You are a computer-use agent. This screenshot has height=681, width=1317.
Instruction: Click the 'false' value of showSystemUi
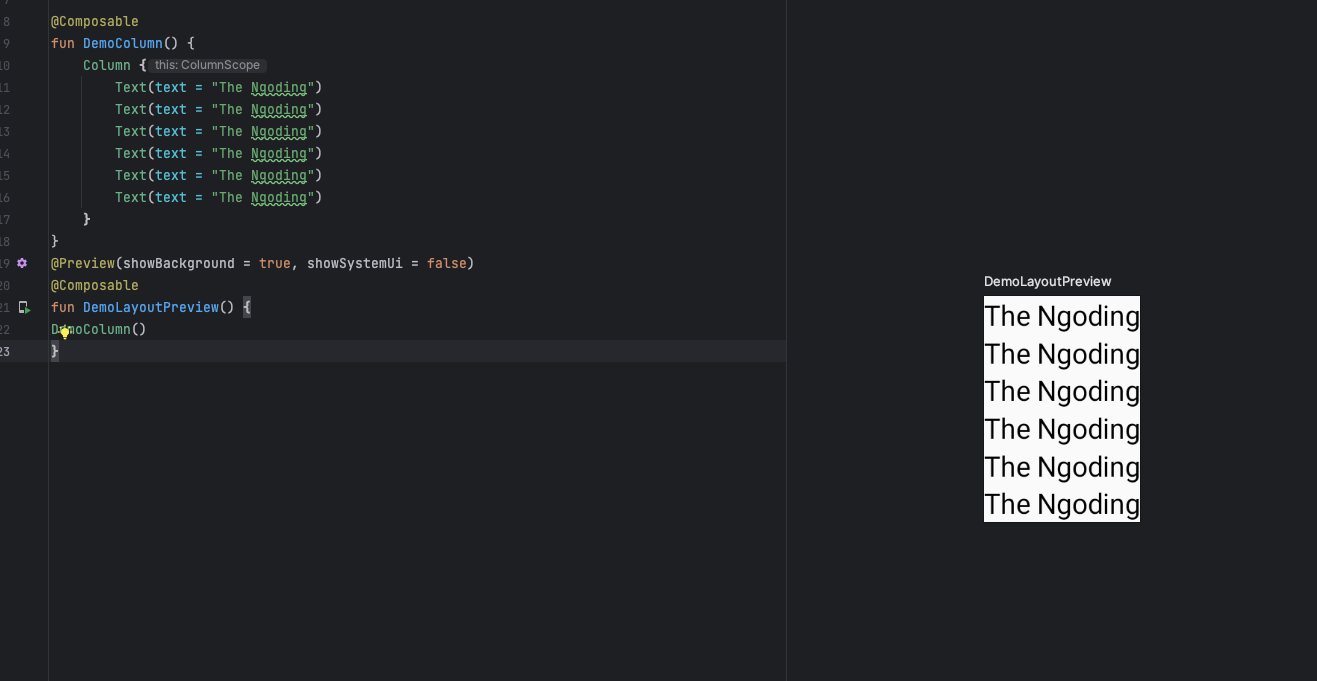tap(446, 263)
